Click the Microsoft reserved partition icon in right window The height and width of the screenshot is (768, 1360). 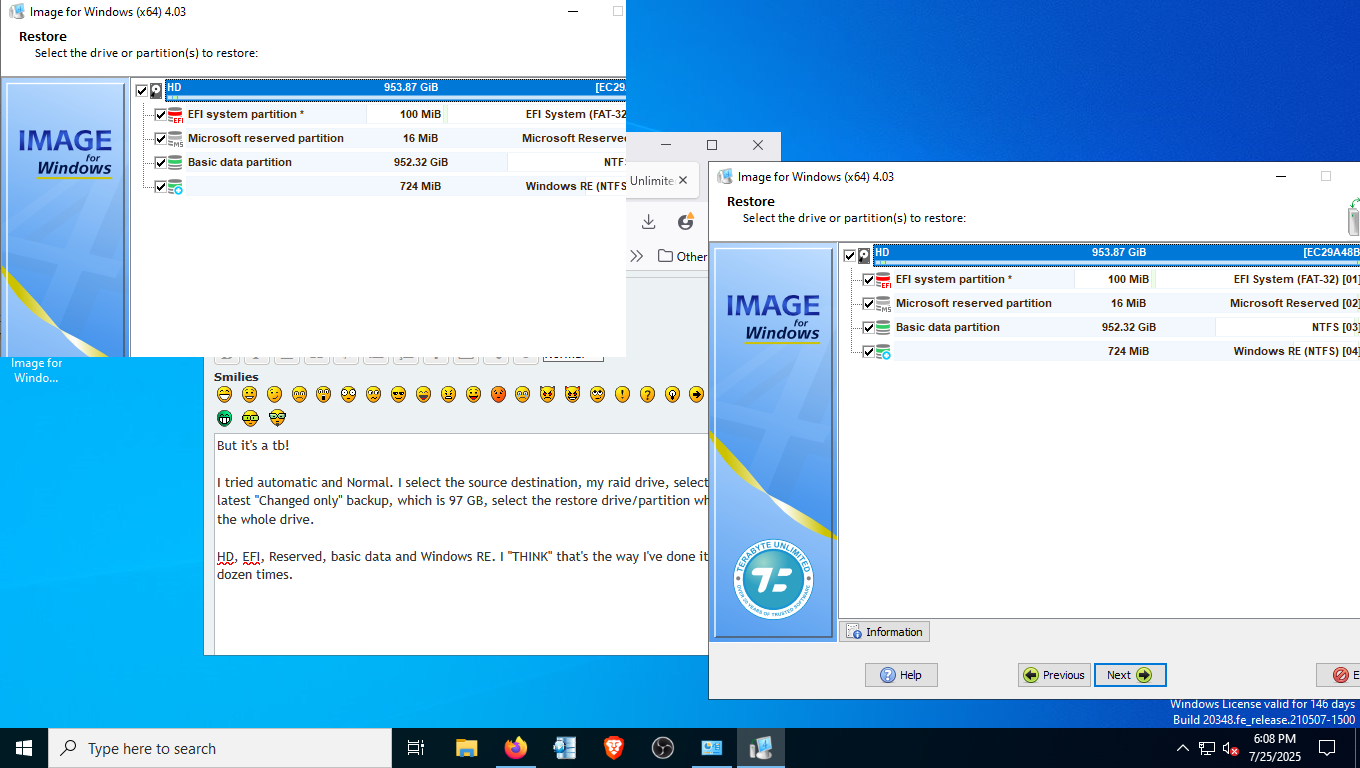pos(883,304)
